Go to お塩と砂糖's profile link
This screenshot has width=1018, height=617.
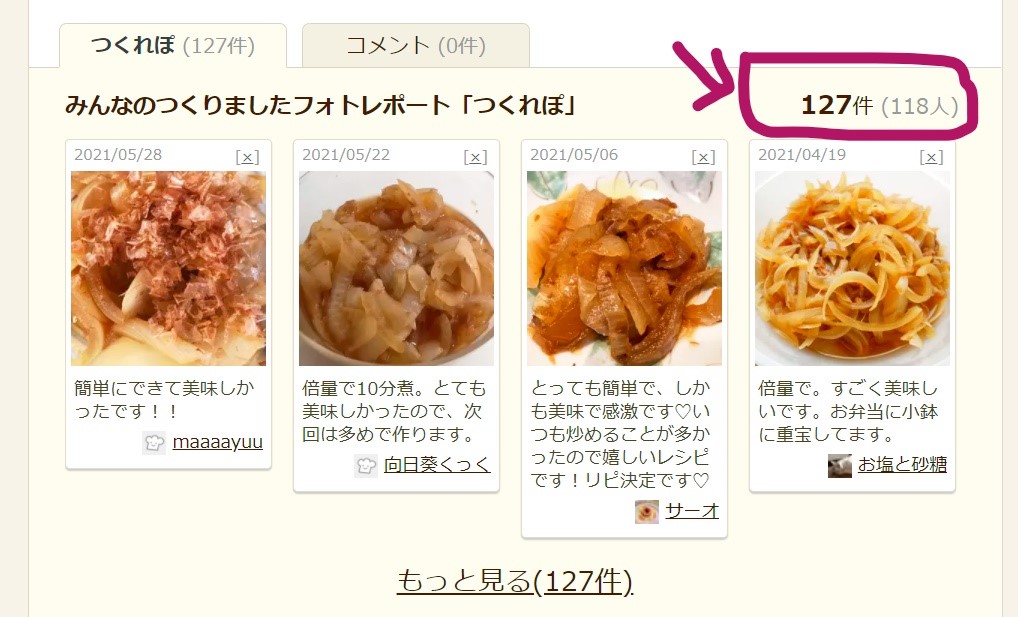[902, 465]
